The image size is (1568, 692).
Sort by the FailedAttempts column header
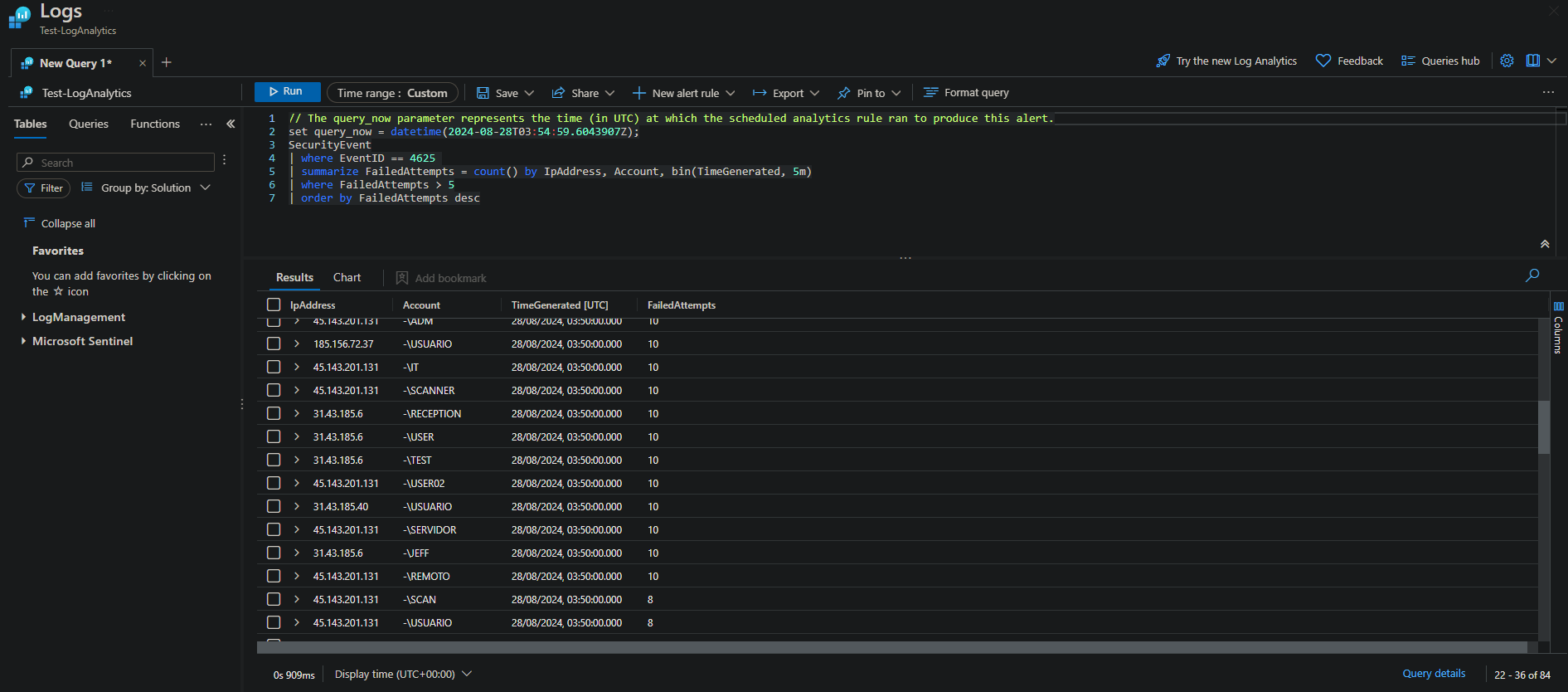[682, 305]
